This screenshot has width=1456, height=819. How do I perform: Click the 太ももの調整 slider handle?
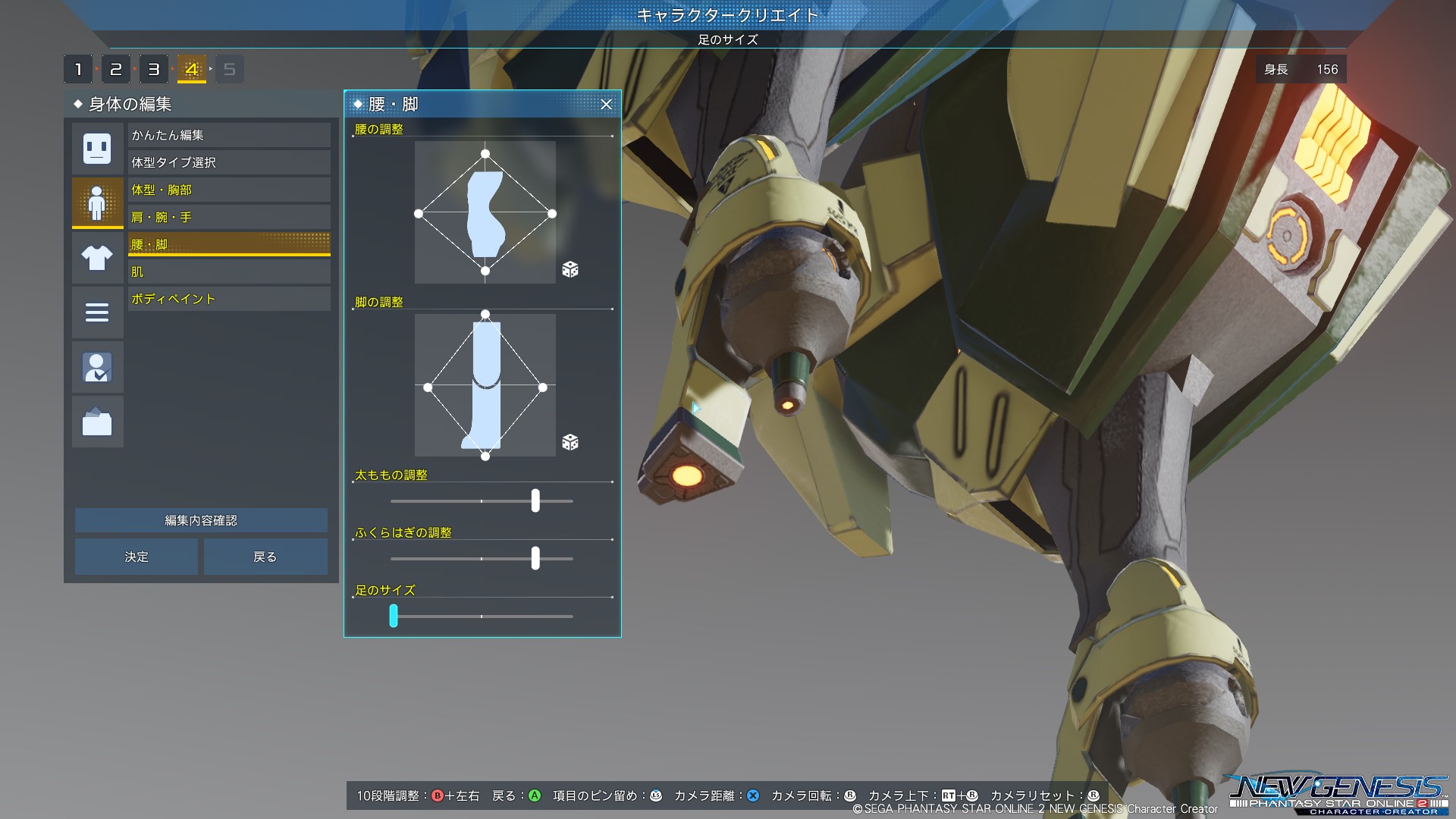[535, 500]
